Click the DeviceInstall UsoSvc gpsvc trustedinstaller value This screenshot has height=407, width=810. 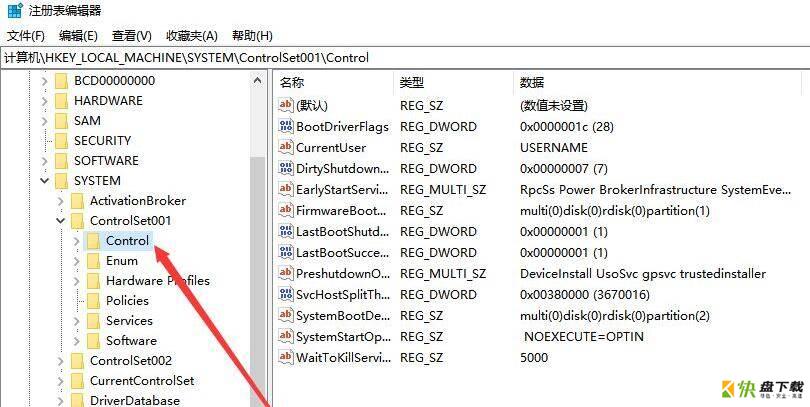point(643,274)
